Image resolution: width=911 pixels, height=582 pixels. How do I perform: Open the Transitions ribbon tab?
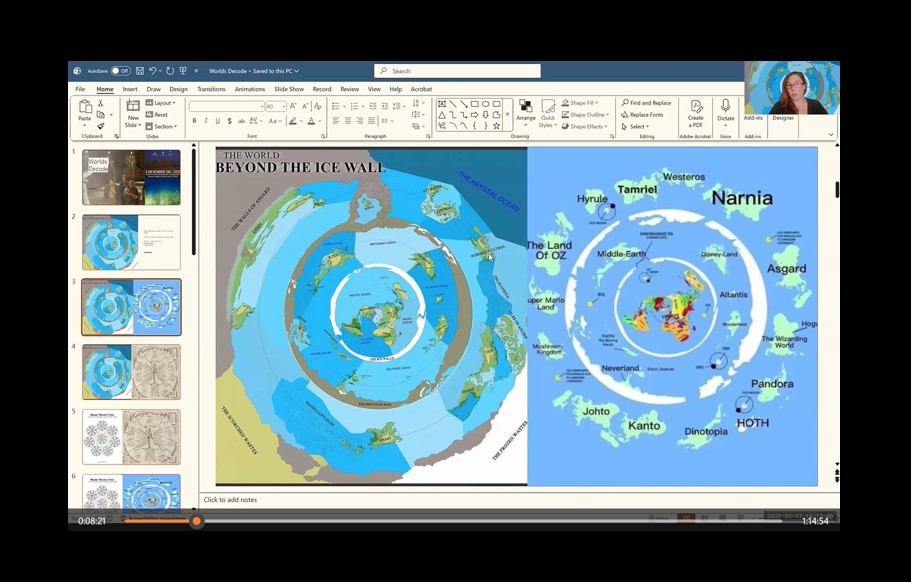[x=211, y=89]
